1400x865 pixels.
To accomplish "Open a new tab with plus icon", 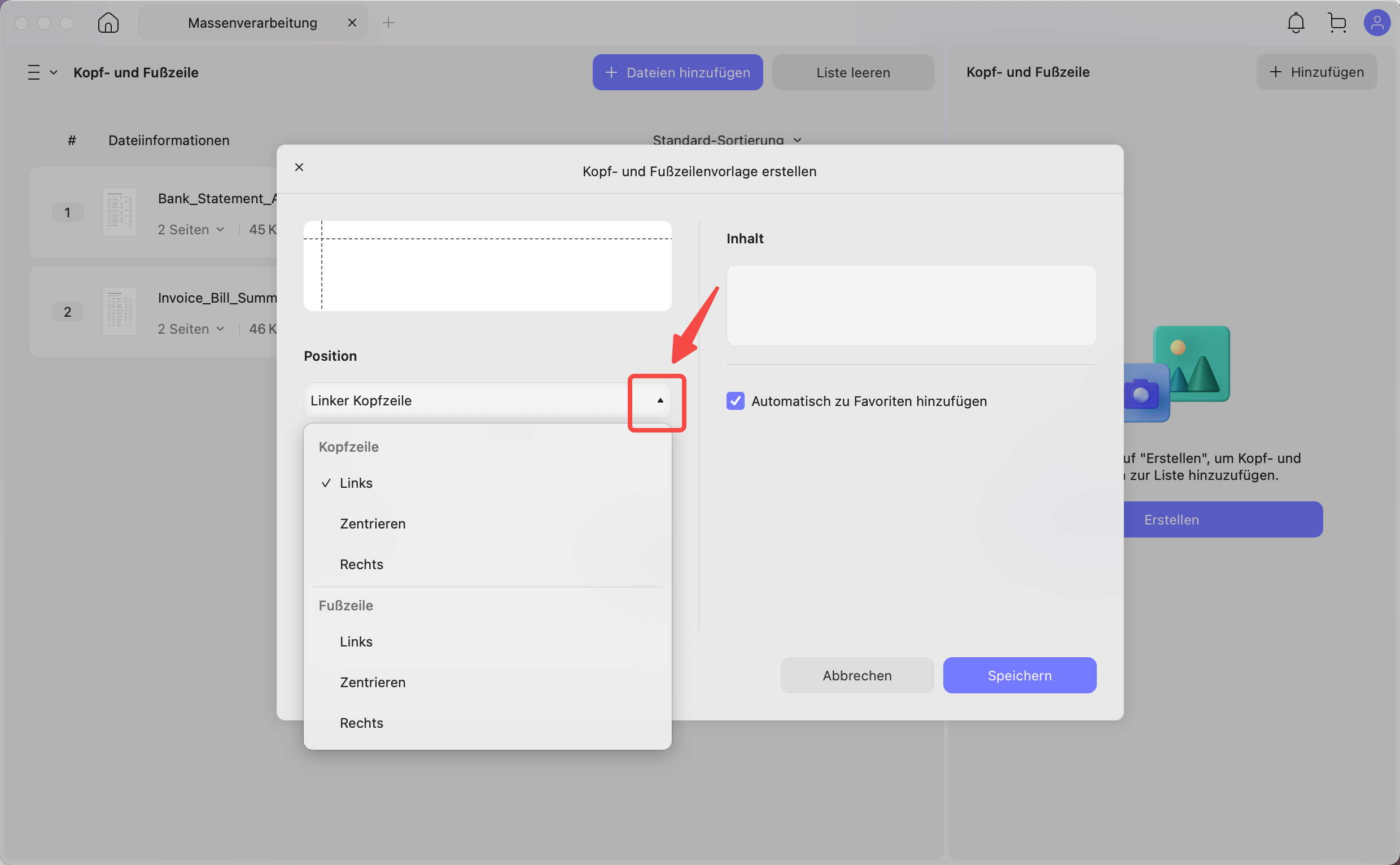I will pos(388,23).
